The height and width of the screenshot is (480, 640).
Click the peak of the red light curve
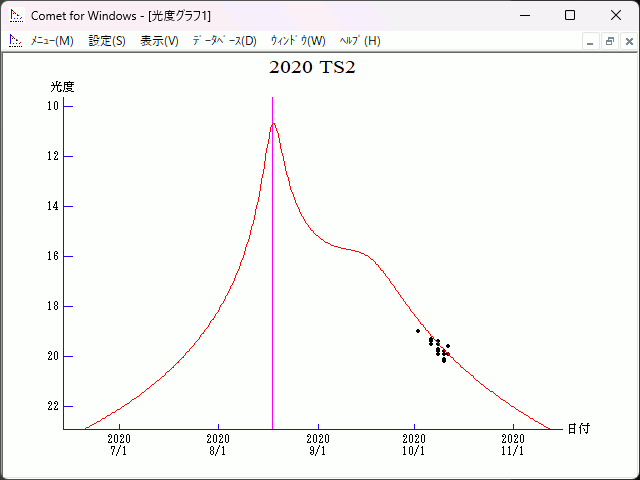(x=273, y=123)
